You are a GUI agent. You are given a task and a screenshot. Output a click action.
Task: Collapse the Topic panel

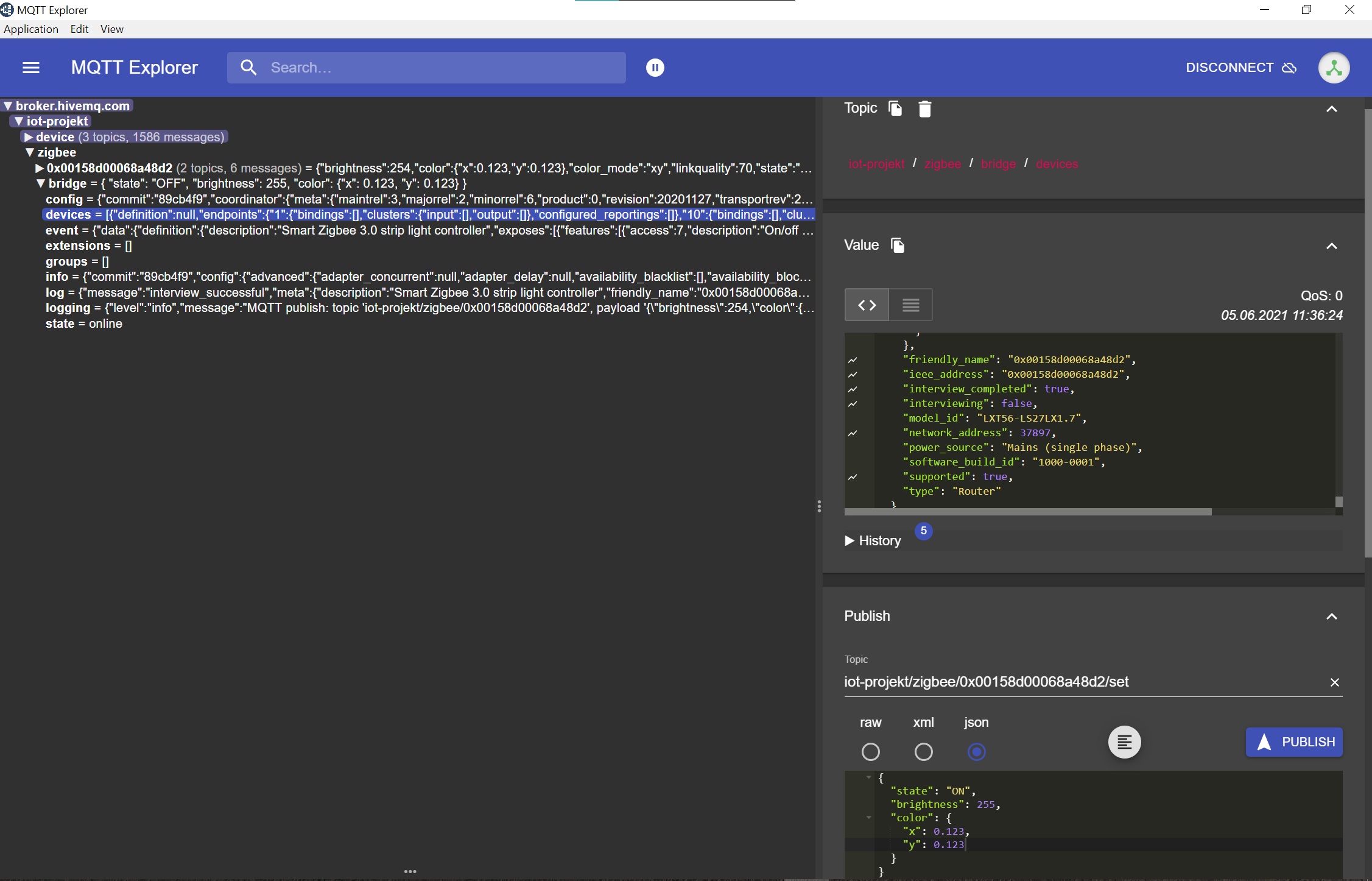pos(1331,109)
